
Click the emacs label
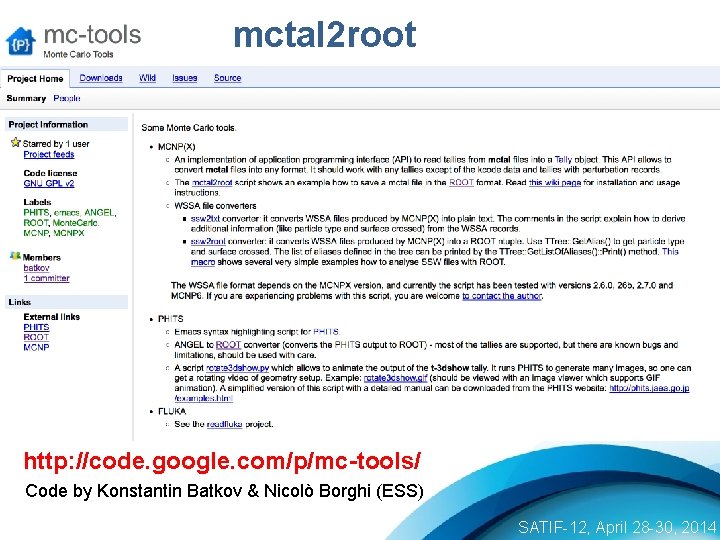[67, 212]
